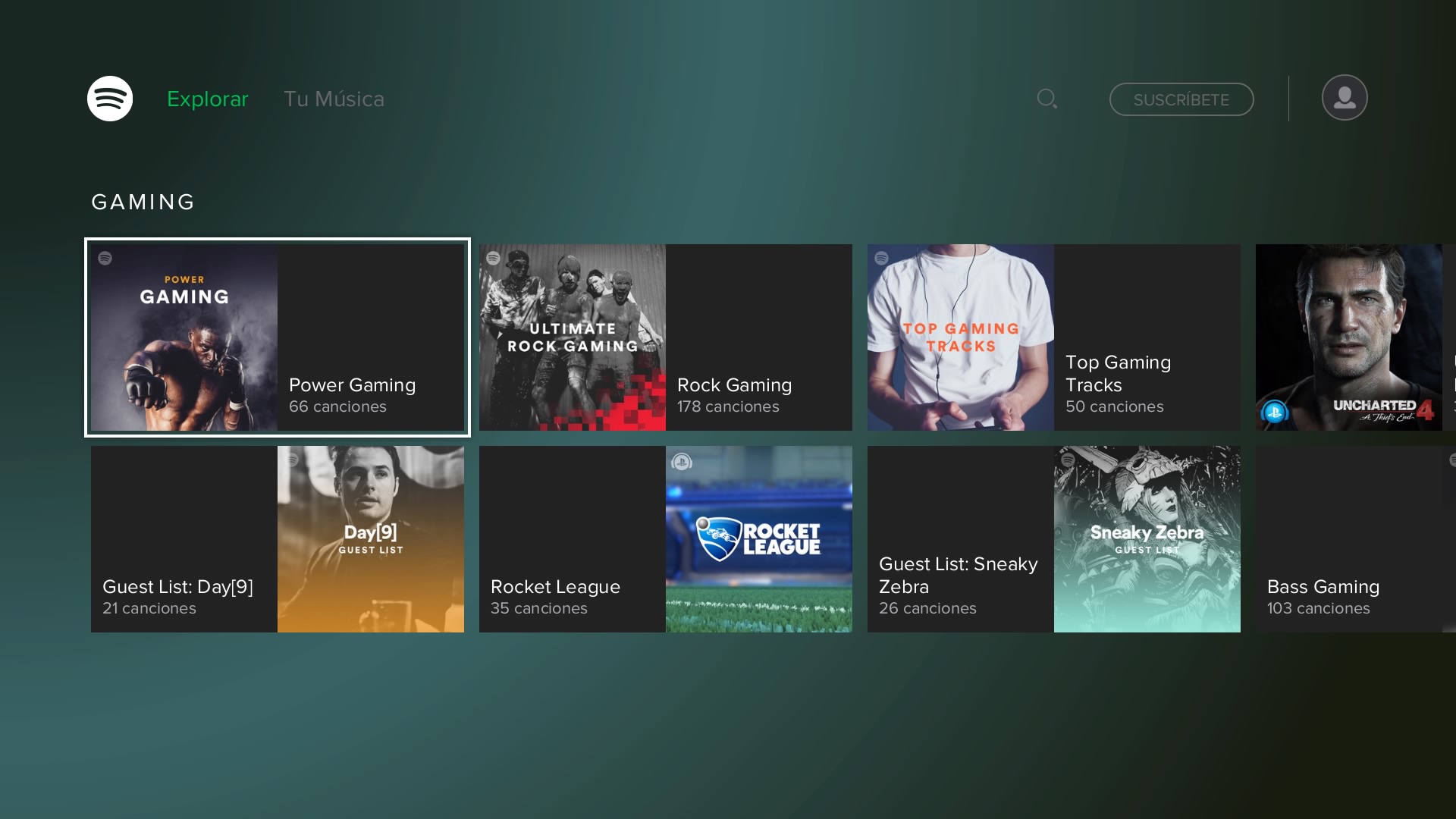Click the Spotify logo icon

pyautogui.click(x=110, y=99)
